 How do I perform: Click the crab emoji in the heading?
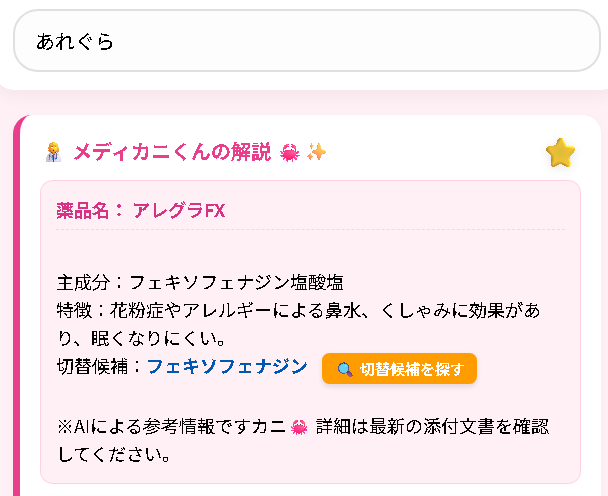[x=290, y=152]
